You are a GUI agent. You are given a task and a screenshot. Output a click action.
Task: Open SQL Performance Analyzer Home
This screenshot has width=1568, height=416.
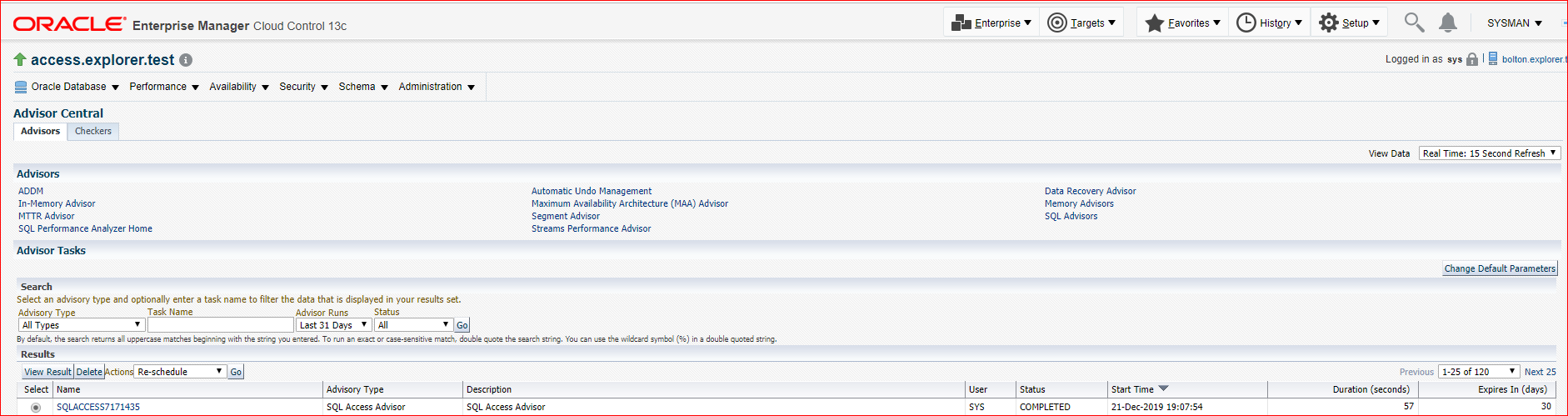[x=85, y=228]
